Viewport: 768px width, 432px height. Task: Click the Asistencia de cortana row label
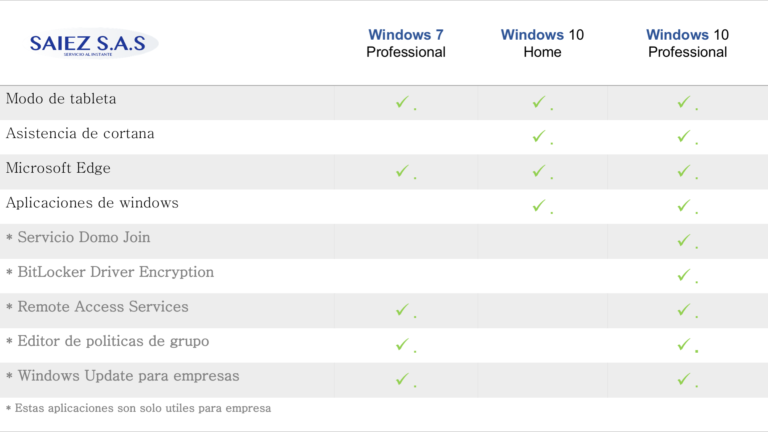80,133
